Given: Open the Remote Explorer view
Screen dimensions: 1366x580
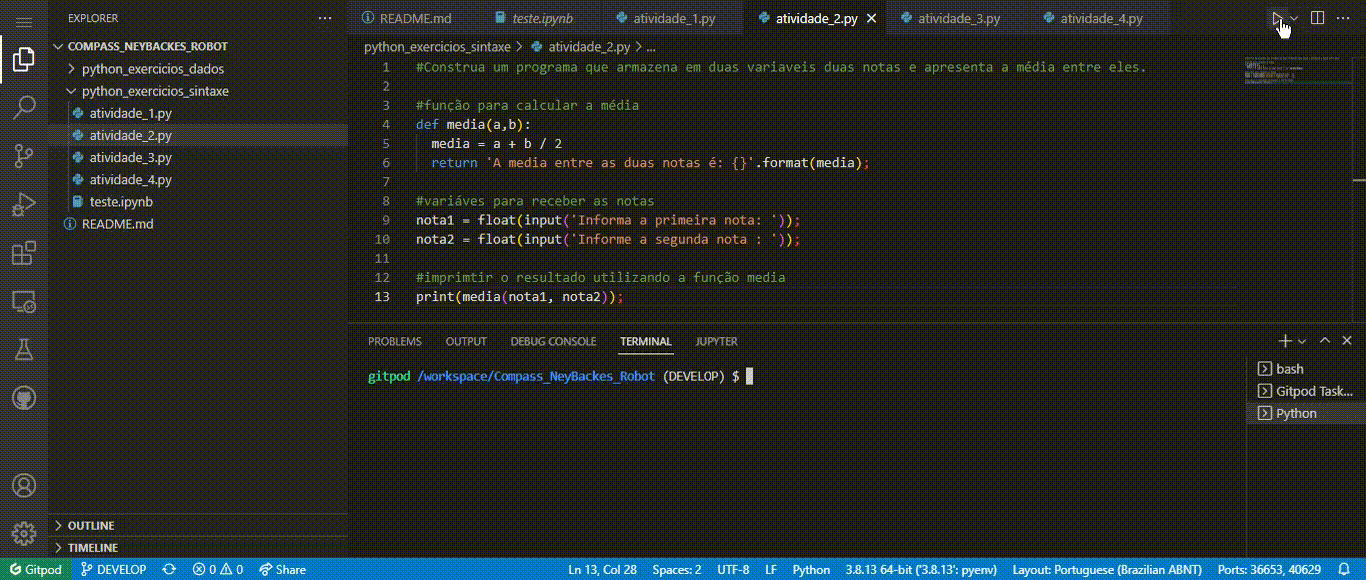Looking at the screenshot, I should (x=24, y=301).
